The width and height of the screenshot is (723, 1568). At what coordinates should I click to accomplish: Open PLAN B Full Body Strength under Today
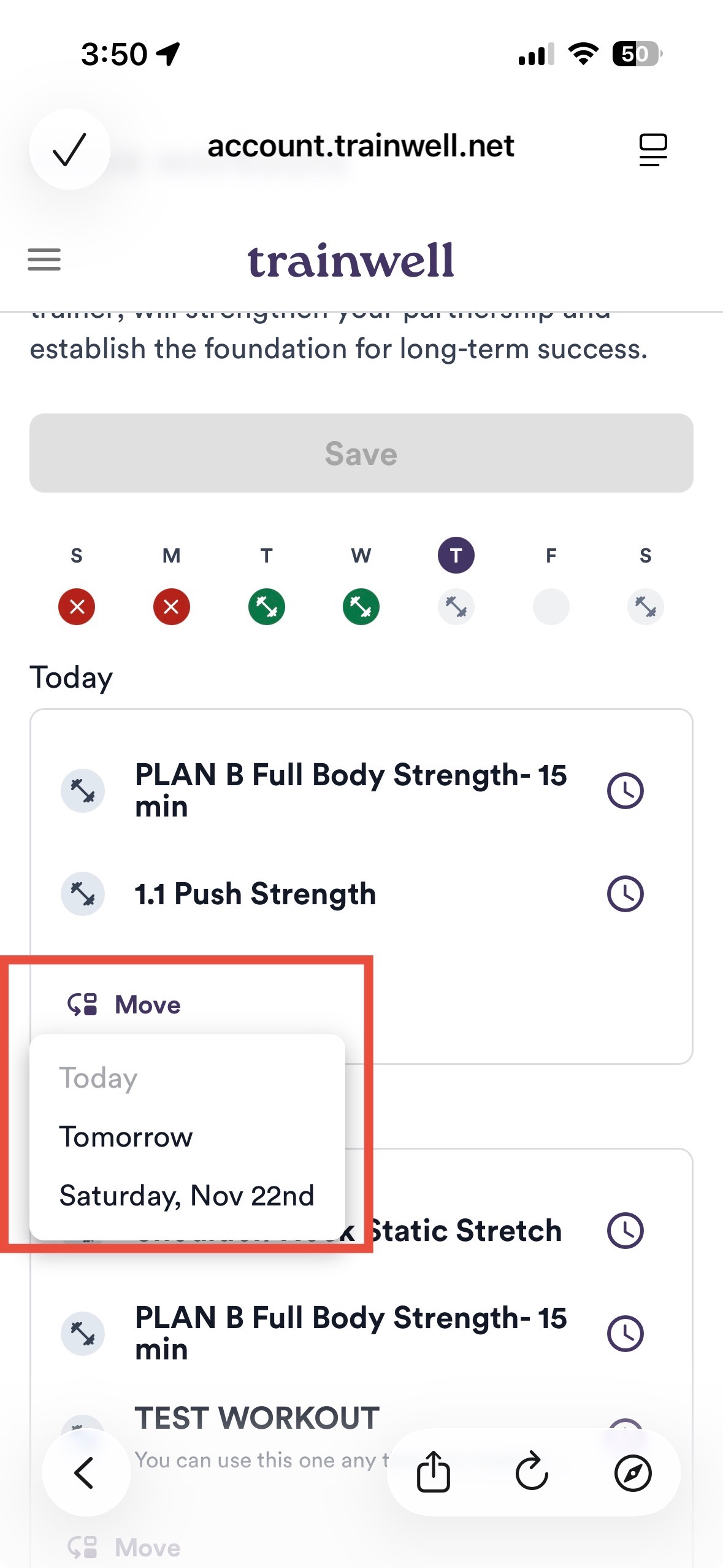coord(350,790)
